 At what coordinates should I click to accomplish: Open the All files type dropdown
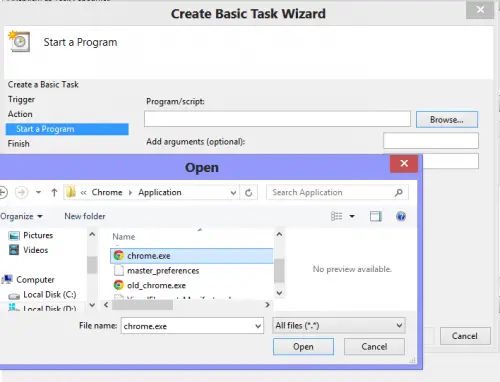339,325
